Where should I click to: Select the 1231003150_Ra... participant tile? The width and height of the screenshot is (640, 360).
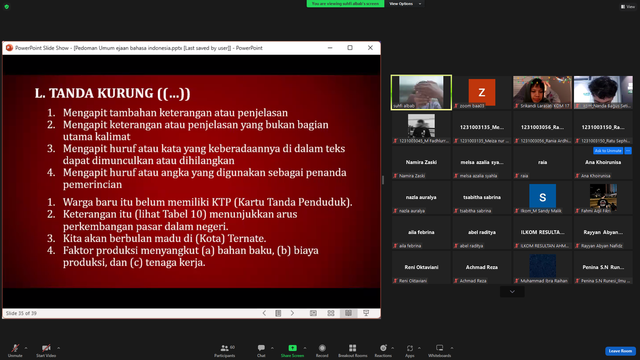603,127
